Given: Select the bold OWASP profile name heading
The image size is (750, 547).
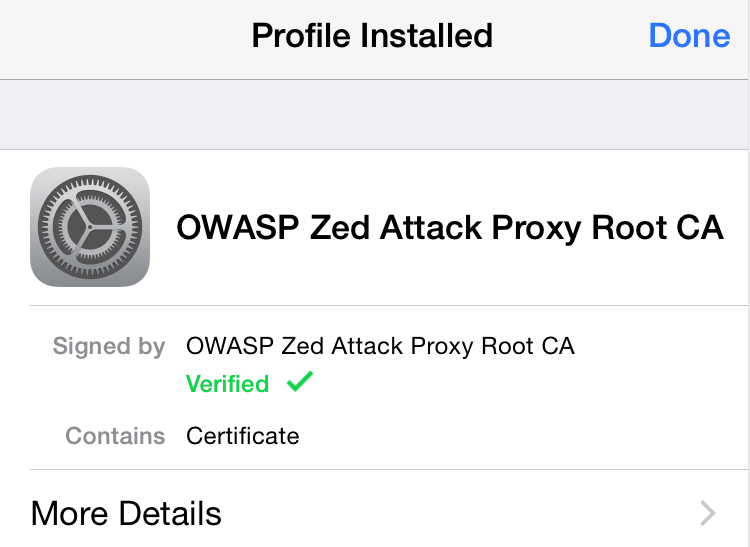Looking at the screenshot, I should (x=449, y=228).
